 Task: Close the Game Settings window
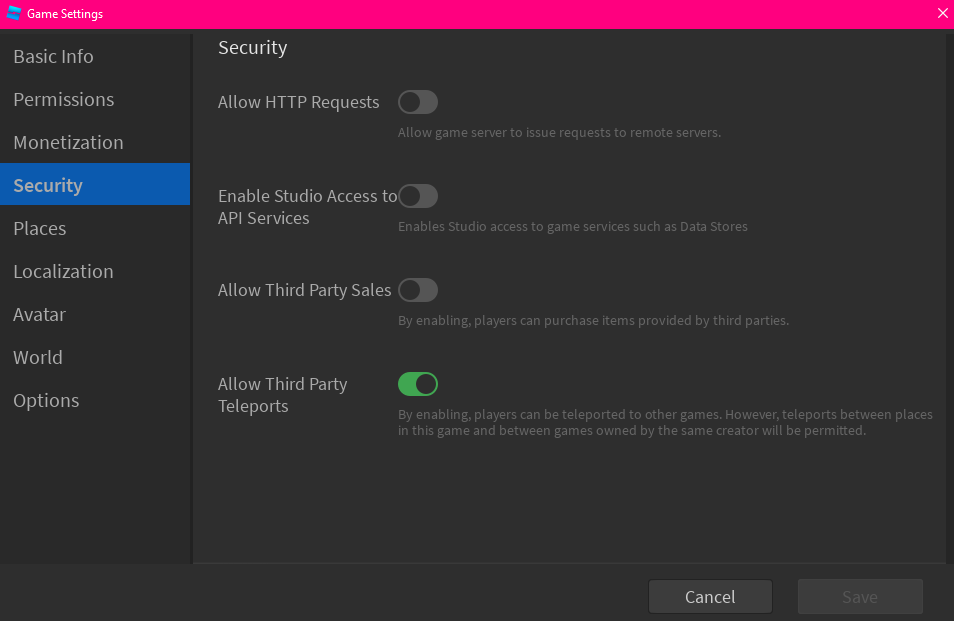pyautogui.click(x=942, y=13)
